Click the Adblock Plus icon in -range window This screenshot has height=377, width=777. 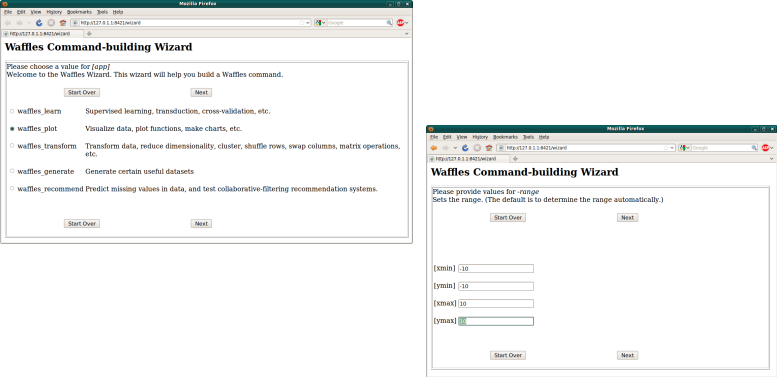pyautogui.click(x=765, y=148)
